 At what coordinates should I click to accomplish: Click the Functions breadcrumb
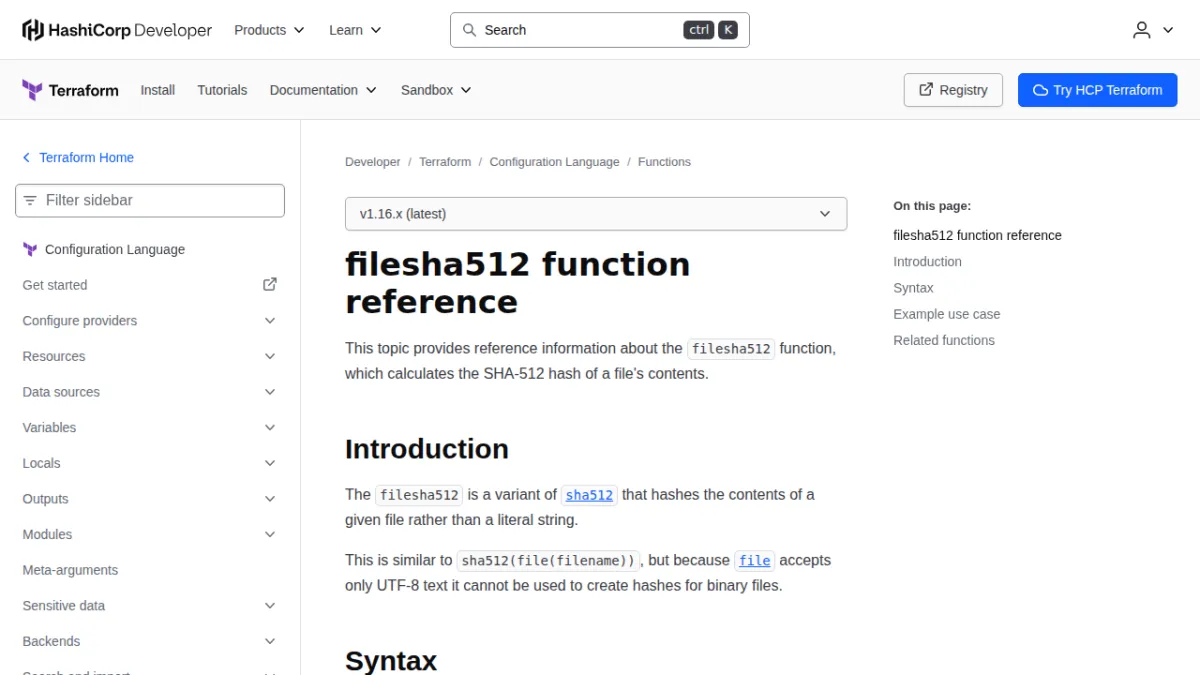pyautogui.click(x=664, y=162)
